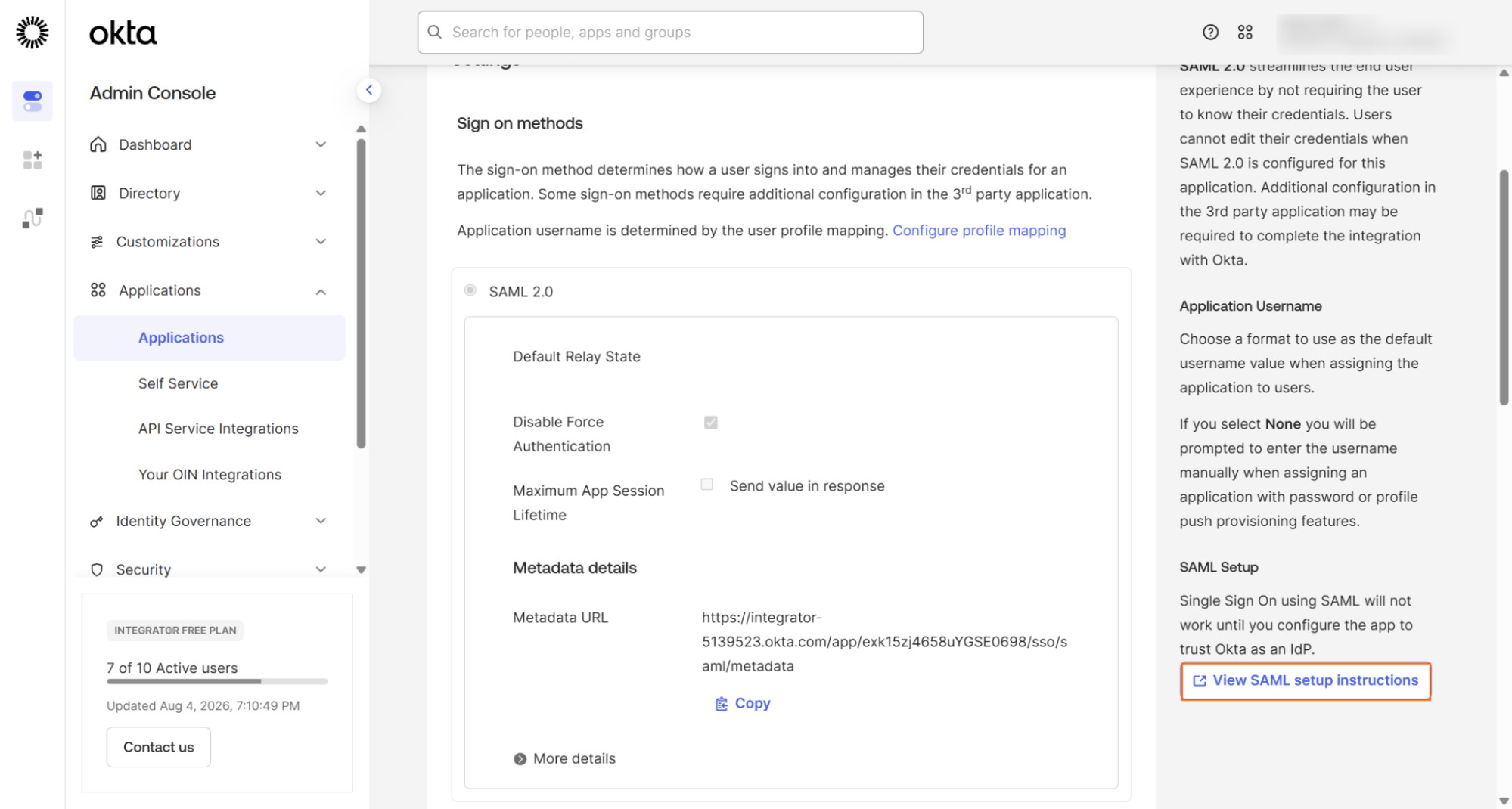Open the Applications submenu item
The image size is (1512, 809).
tap(210, 338)
